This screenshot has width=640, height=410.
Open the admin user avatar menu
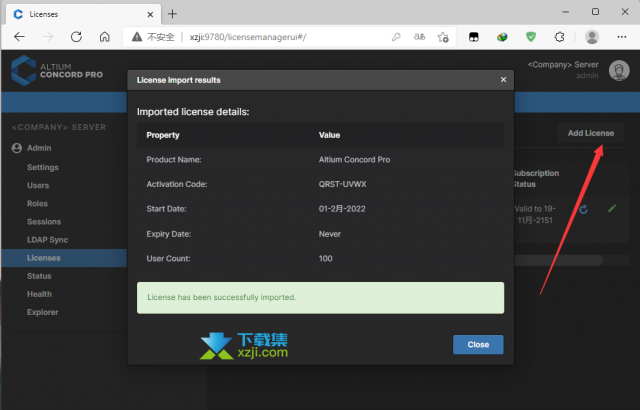click(x=619, y=70)
